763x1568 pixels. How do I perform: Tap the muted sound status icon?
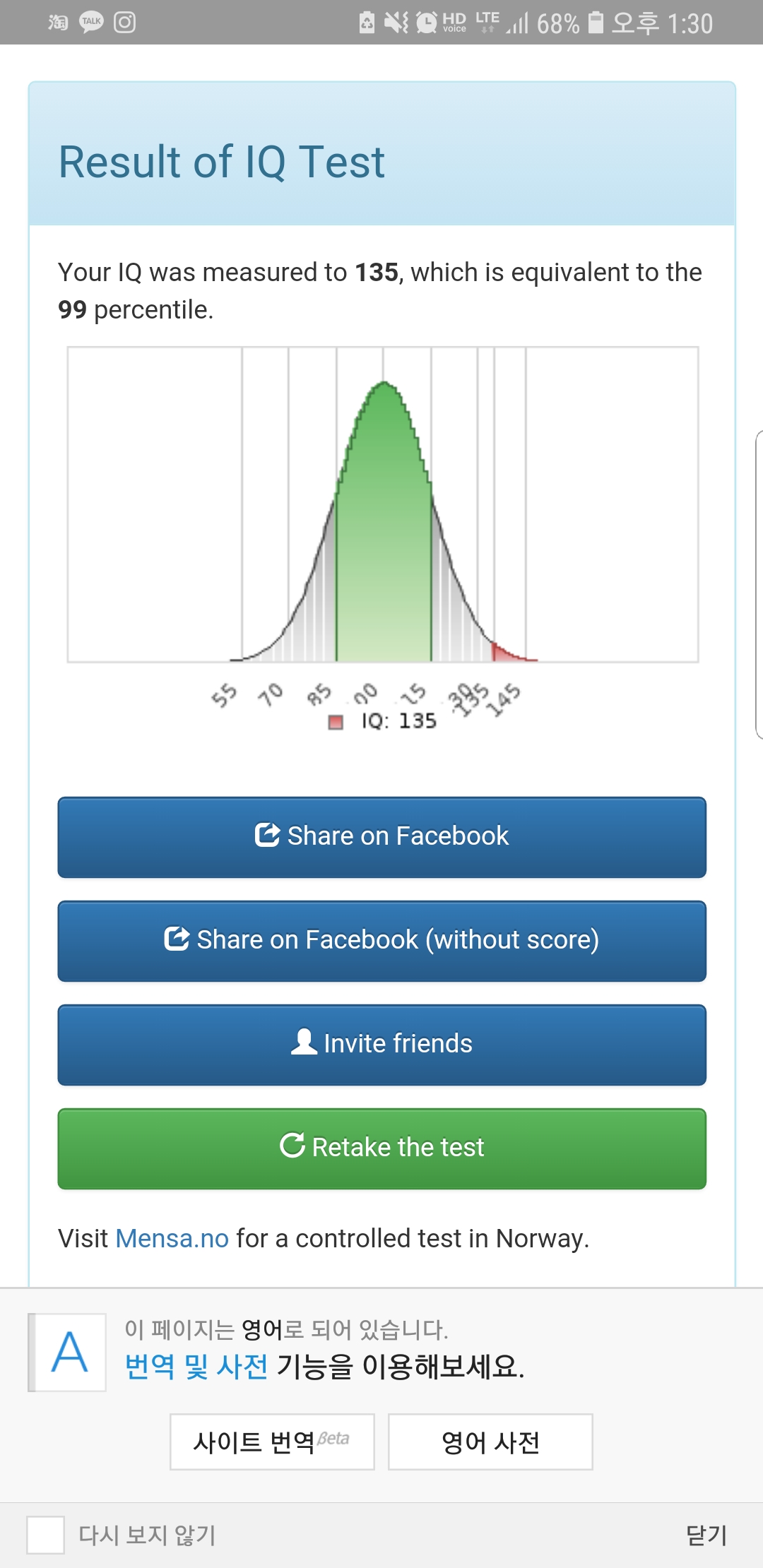coord(396,23)
